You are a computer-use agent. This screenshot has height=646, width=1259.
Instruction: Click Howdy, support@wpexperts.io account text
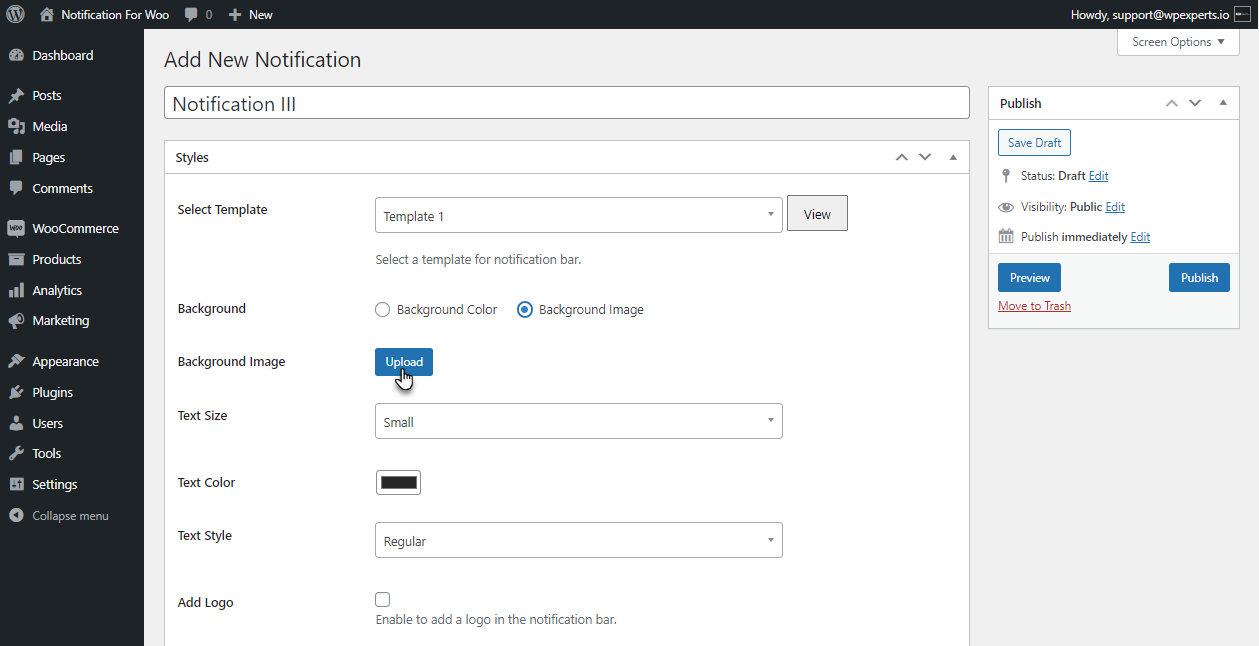(x=1150, y=15)
